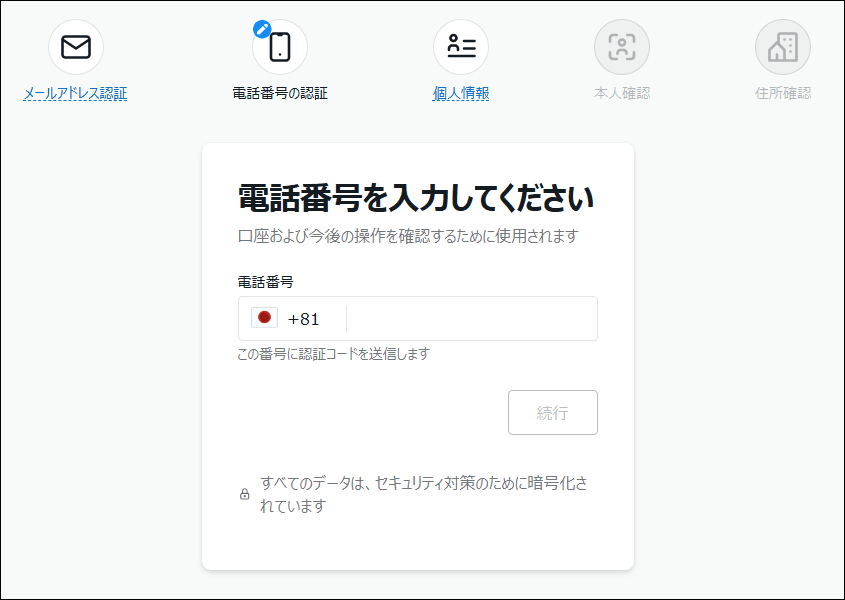Click the 電話番号を入力してください heading
Viewport: 845px width, 600px height.
point(416,198)
